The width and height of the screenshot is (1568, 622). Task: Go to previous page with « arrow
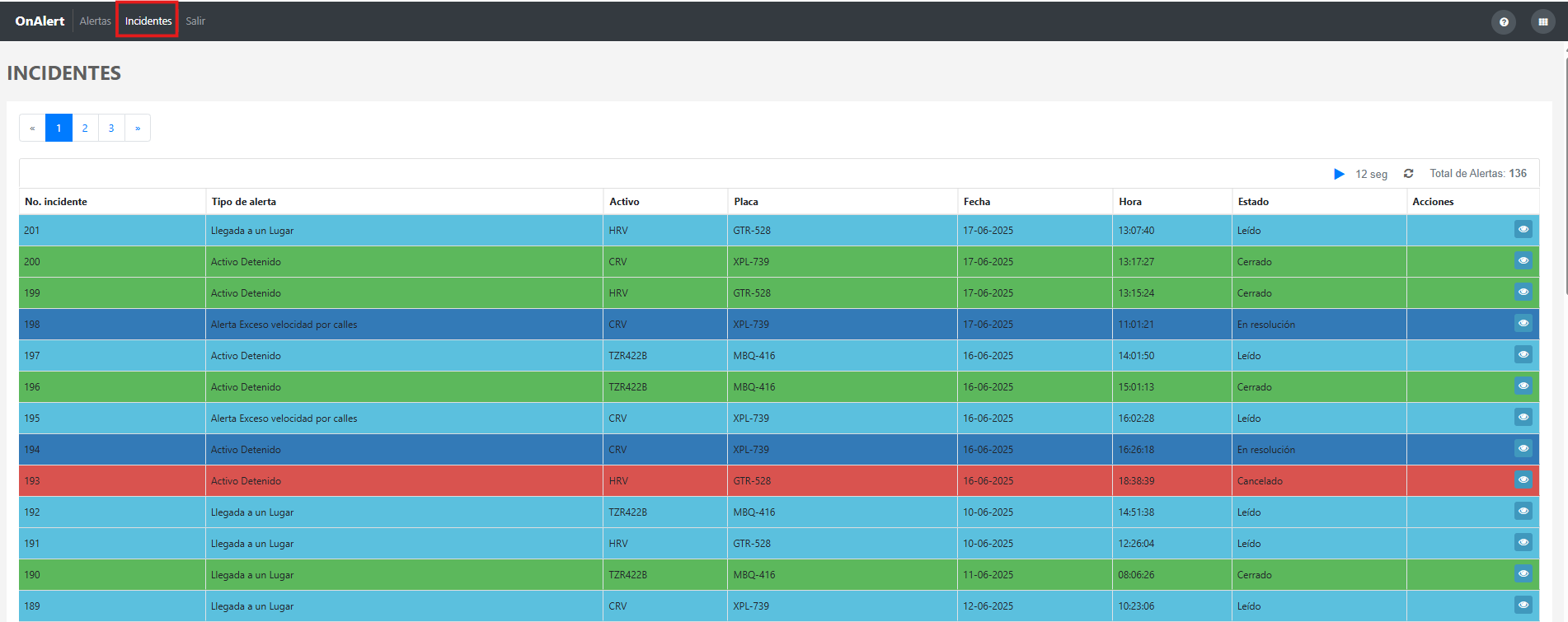point(32,128)
